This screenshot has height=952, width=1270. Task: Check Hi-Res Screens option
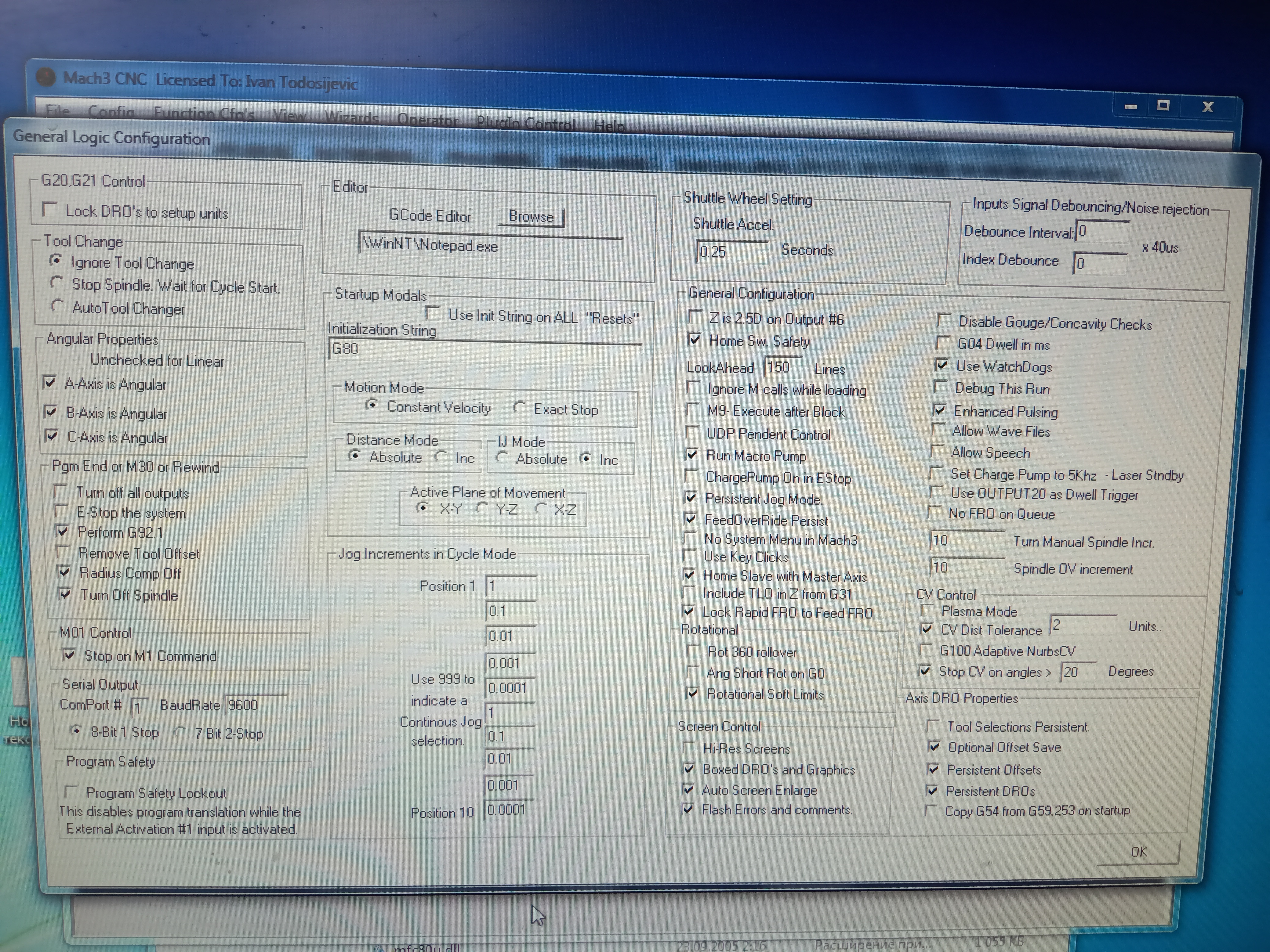coord(688,748)
